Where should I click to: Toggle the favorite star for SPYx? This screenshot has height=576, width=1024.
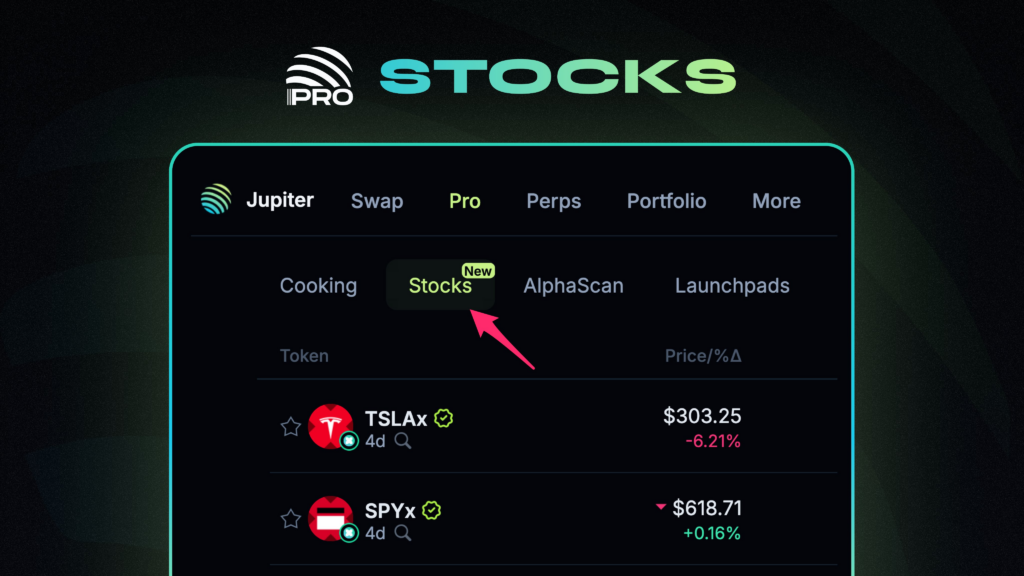[x=291, y=519]
